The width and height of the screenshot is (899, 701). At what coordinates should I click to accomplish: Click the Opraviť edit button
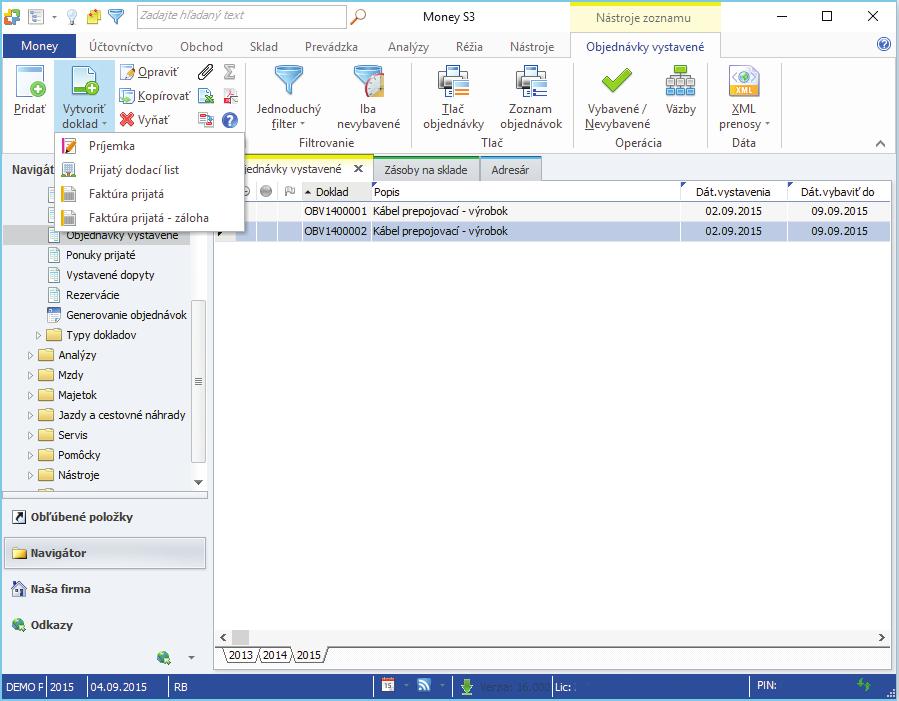click(150, 72)
